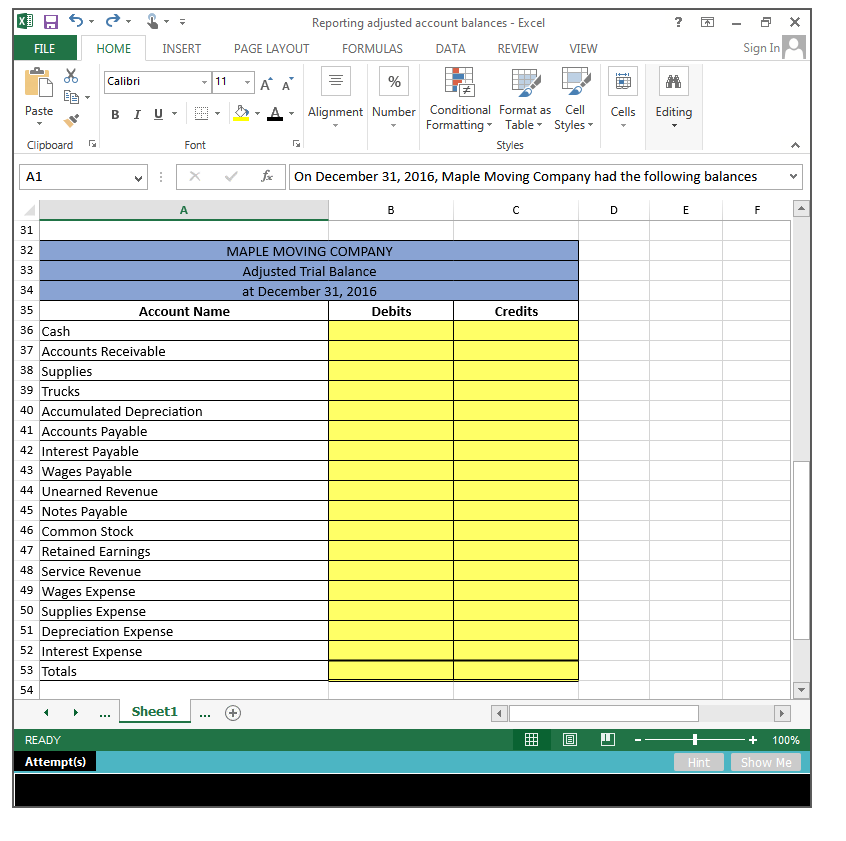
Task: Open the Alignment group
Action: (336, 98)
